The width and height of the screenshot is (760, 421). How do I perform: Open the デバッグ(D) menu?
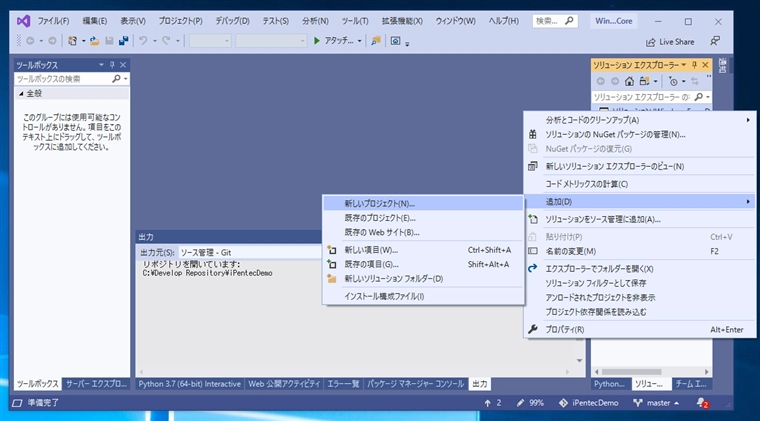[x=232, y=21]
